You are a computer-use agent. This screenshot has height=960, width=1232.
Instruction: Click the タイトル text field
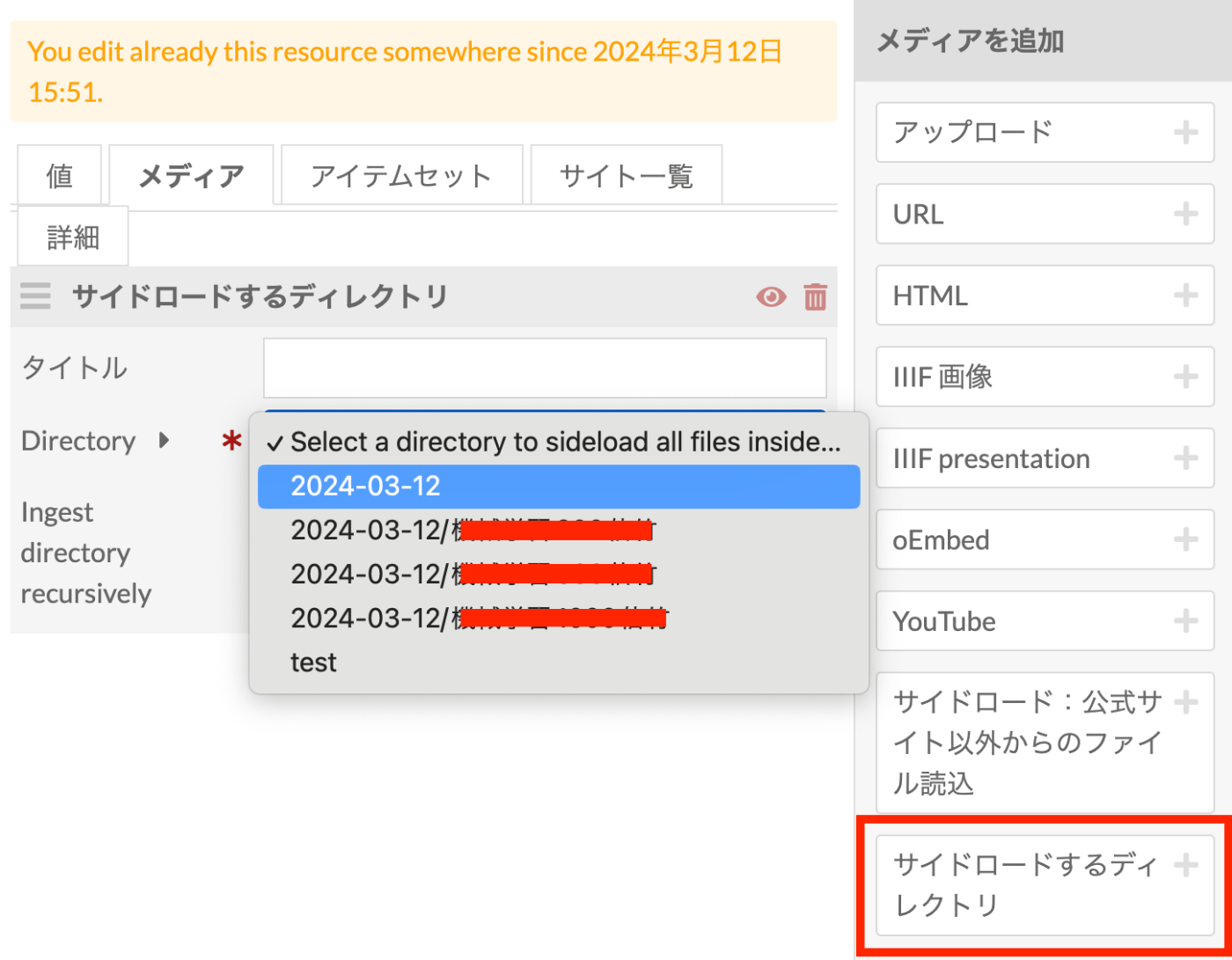point(544,368)
